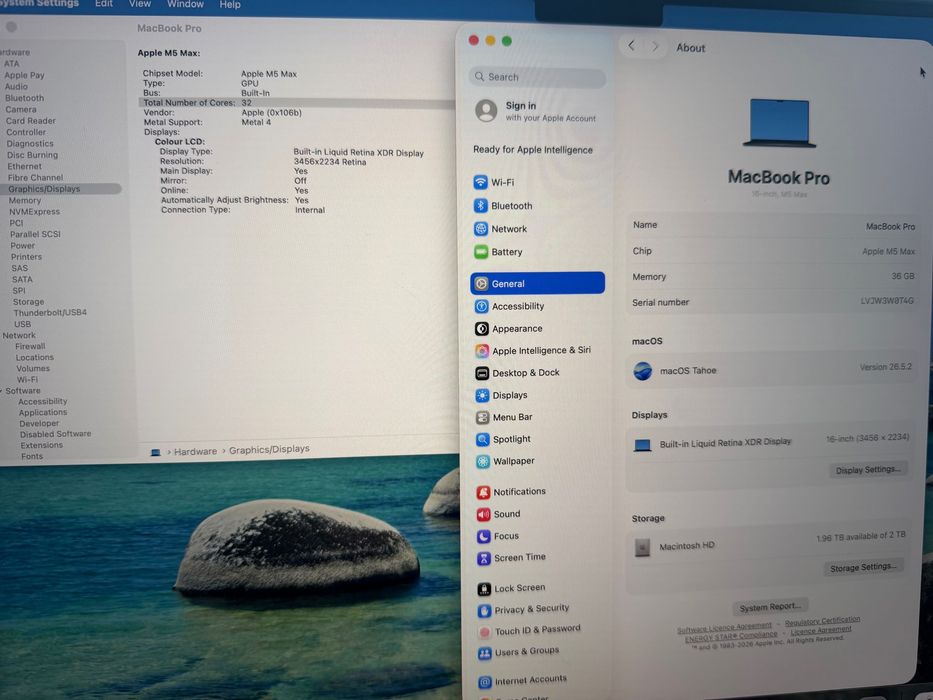Open Menu Bar settings icon
The width and height of the screenshot is (933, 700).
483,418
